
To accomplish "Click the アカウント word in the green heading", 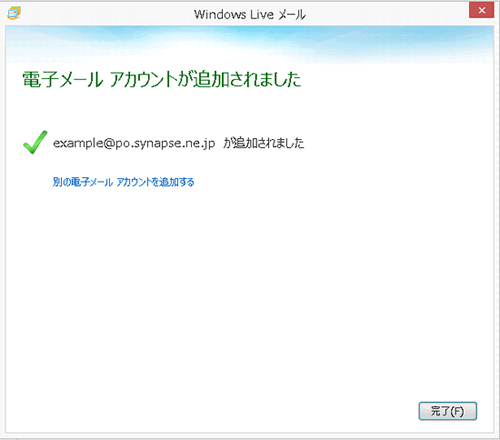I will (143, 80).
